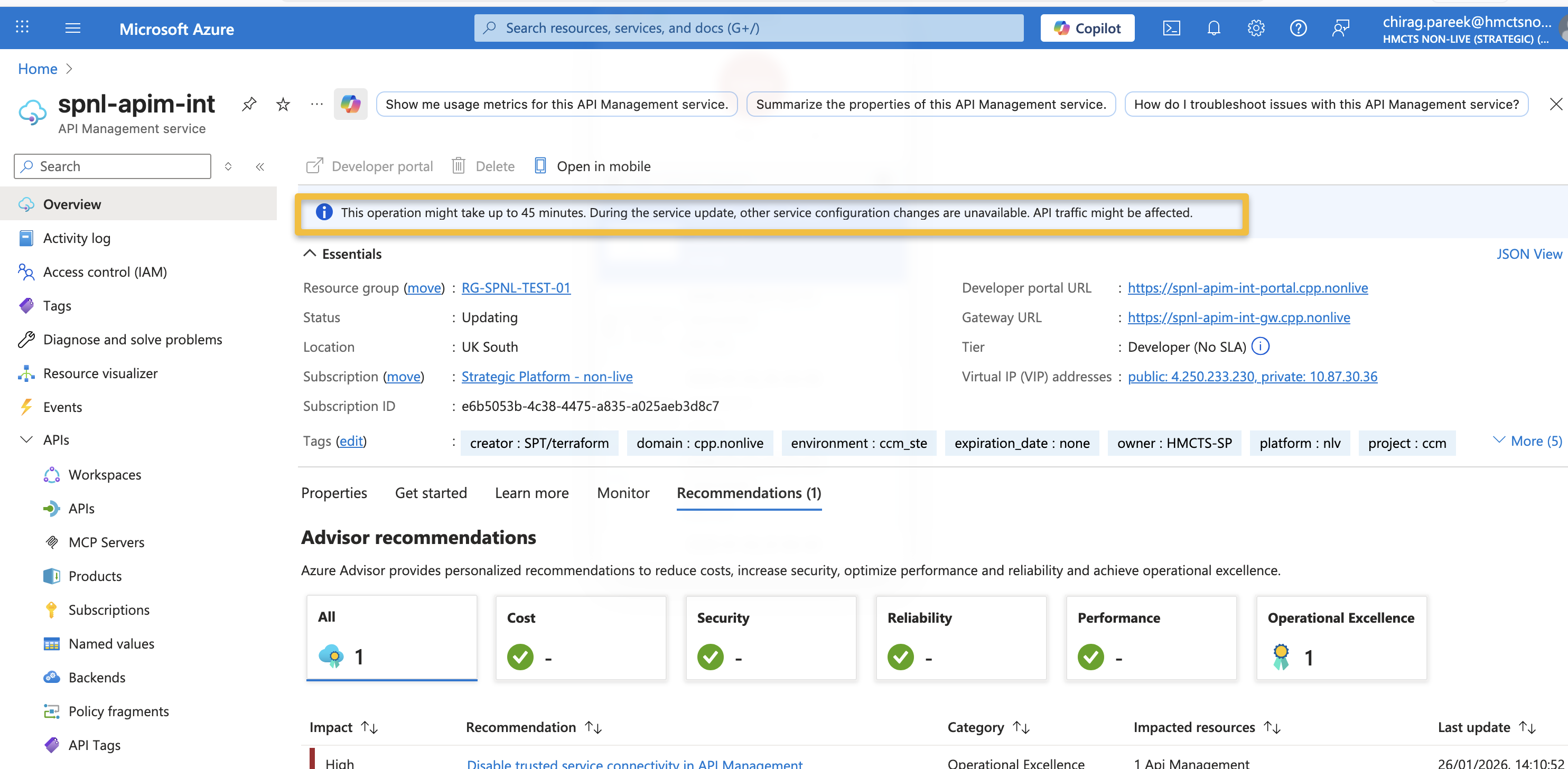Open Activity log in sidebar

(x=77, y=239)
